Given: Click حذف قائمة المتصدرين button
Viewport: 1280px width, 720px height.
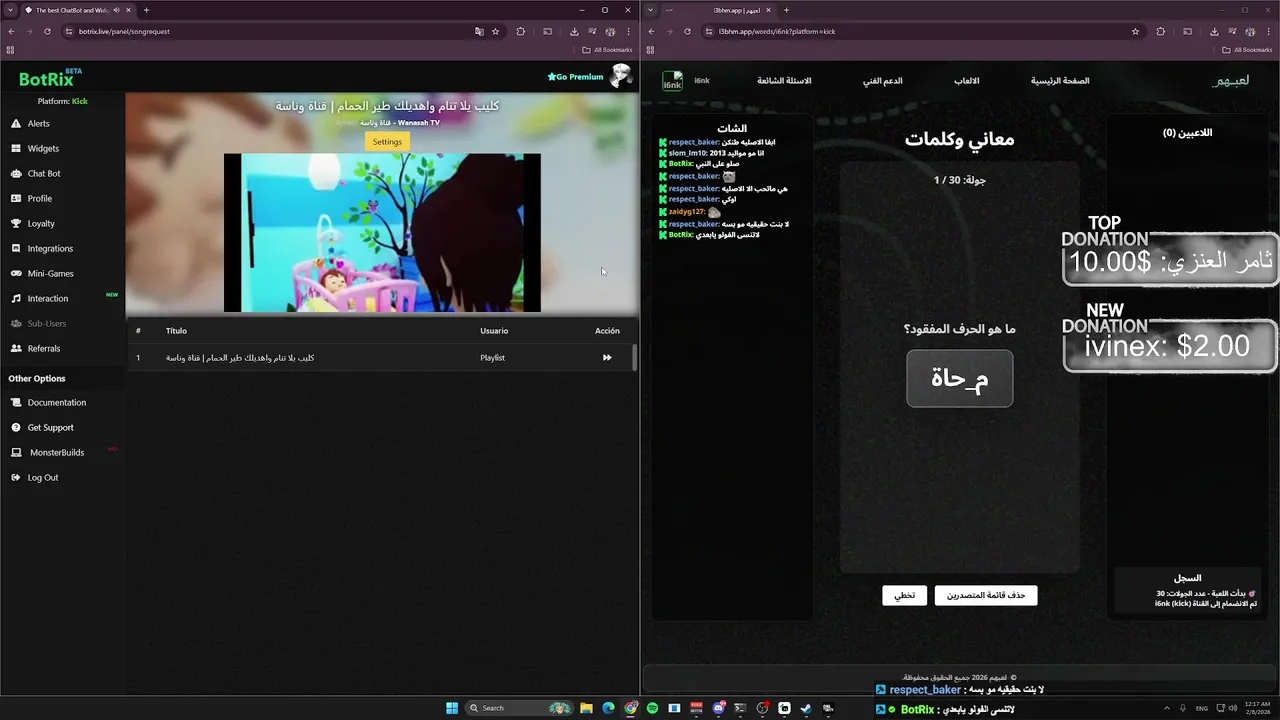Looking at the screenshot, I should [986, 595].
